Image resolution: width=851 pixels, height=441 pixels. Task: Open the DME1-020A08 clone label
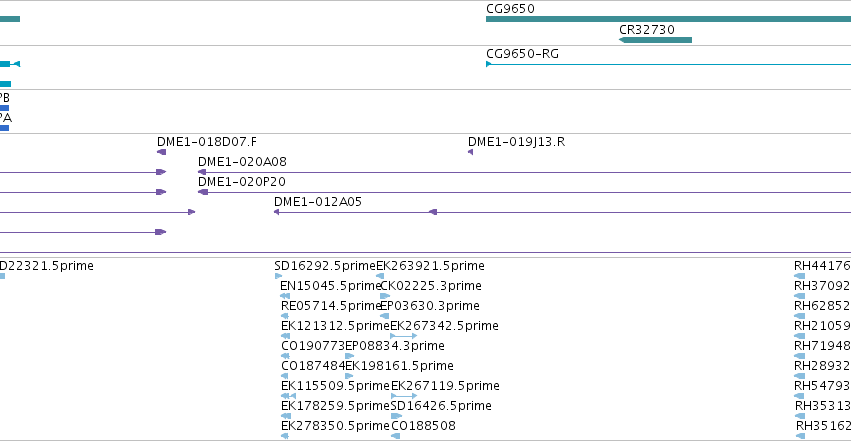pyautogui.click(x=242, y=162)
